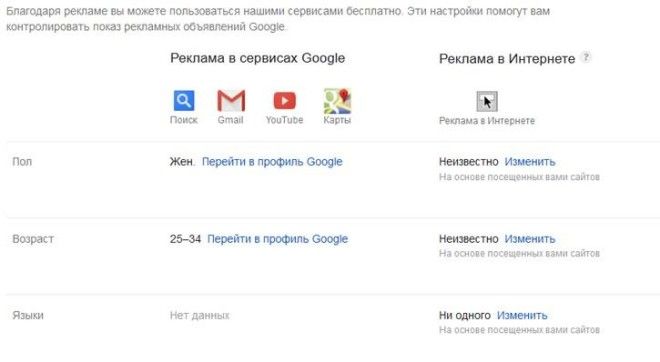Click the YouTube text label

pyautogui.click(x=284, y=120)
